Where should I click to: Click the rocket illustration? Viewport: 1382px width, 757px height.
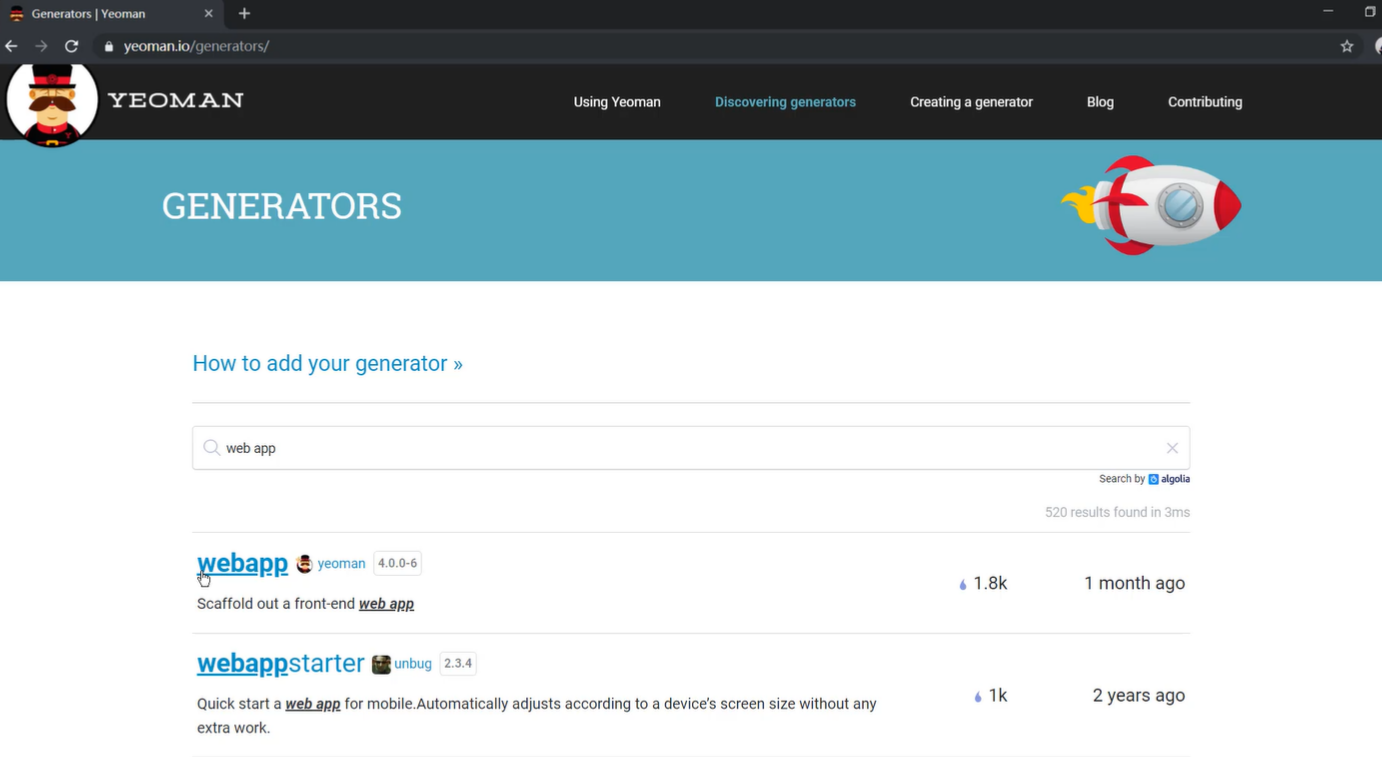[1151, 205]
